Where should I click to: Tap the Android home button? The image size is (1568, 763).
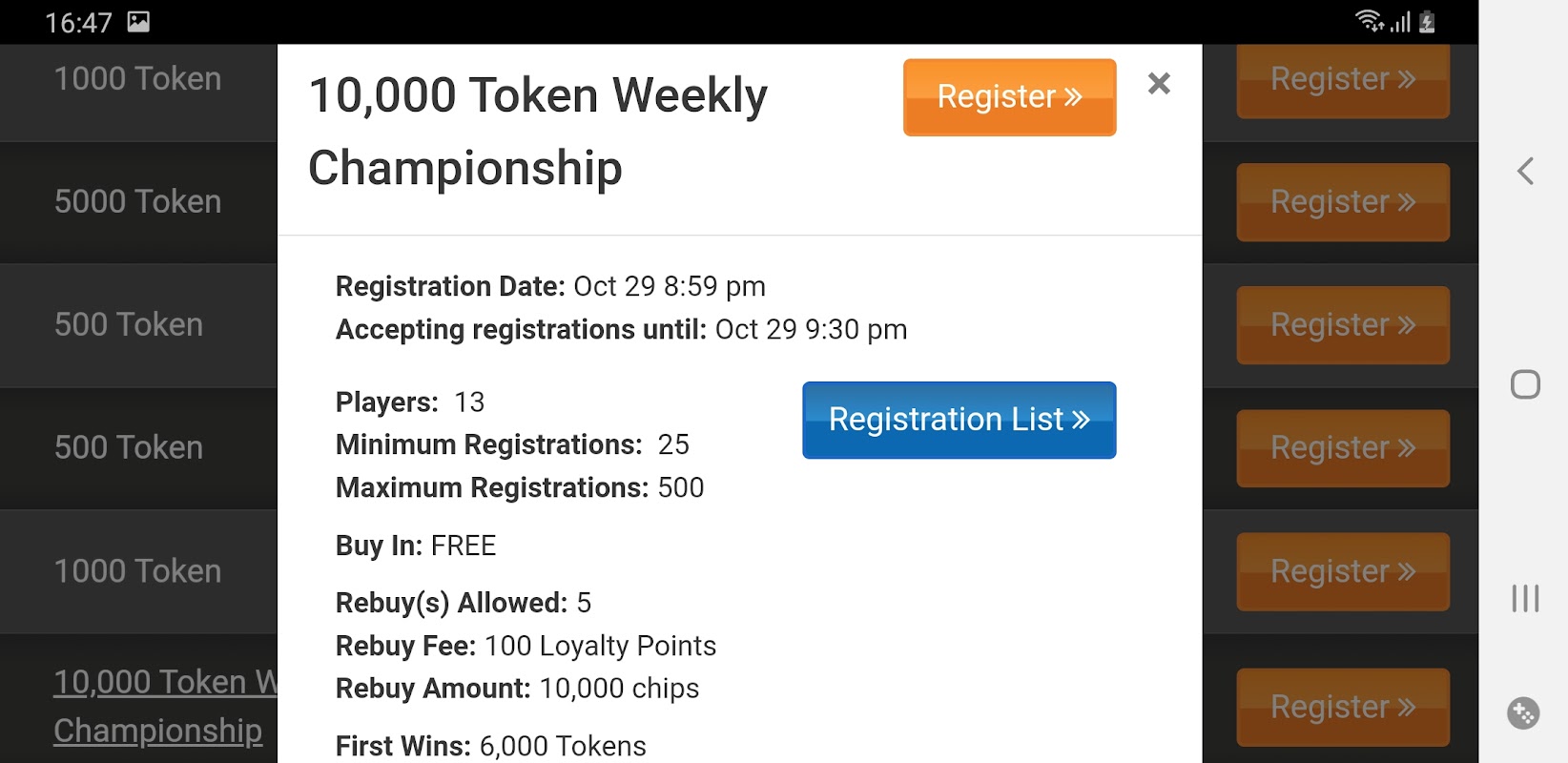[x=1525, y=384]
